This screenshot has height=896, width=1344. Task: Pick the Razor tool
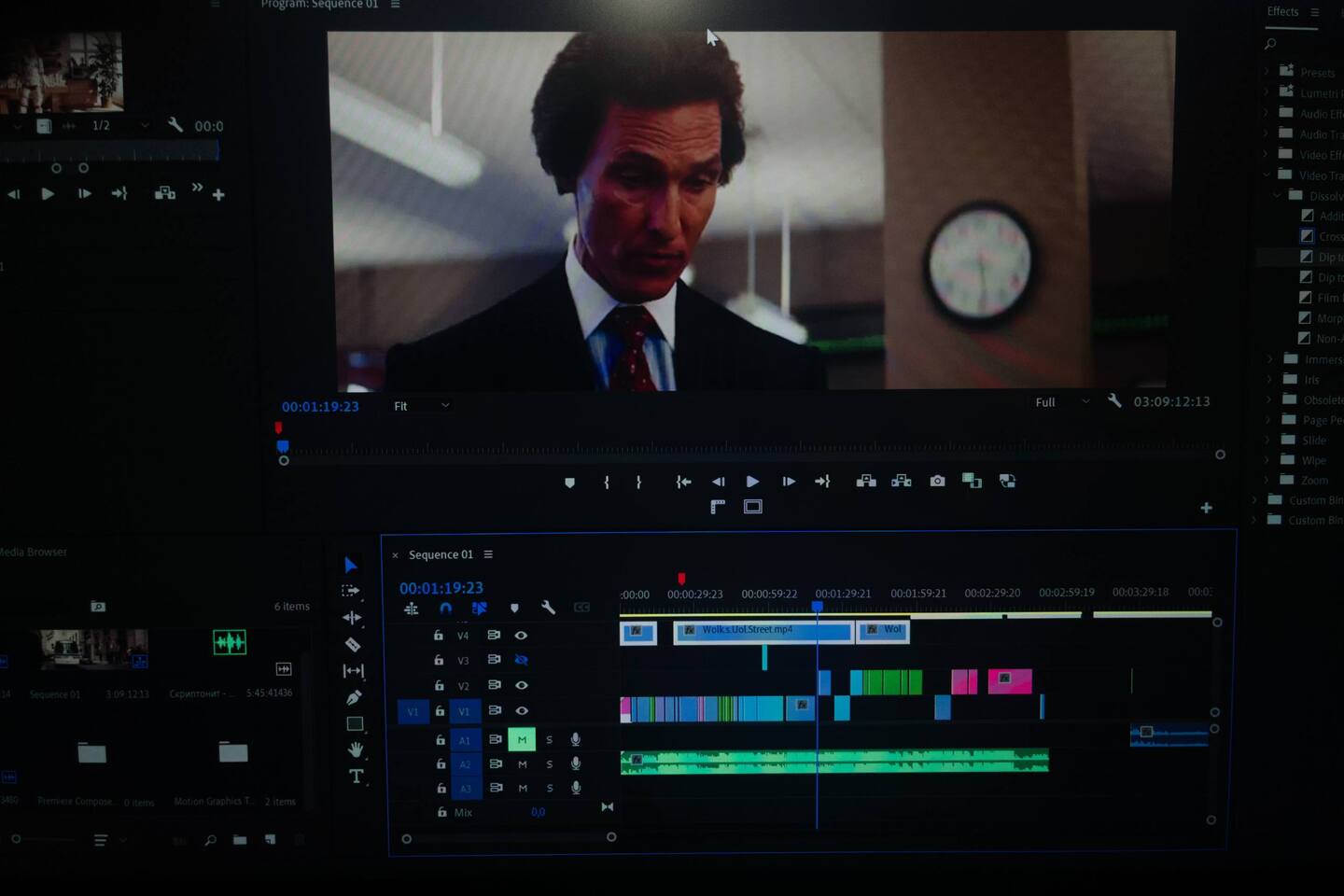point(353,644)
